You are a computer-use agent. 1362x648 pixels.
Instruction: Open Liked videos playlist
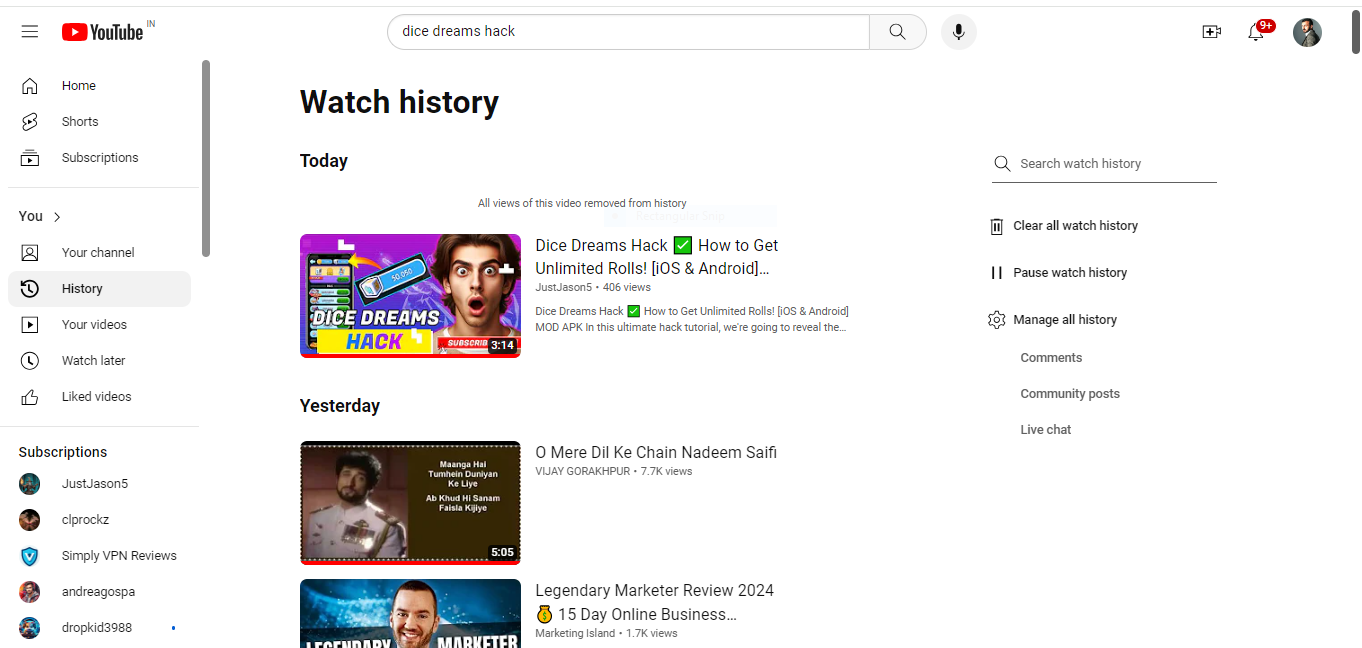coord(99,397)
